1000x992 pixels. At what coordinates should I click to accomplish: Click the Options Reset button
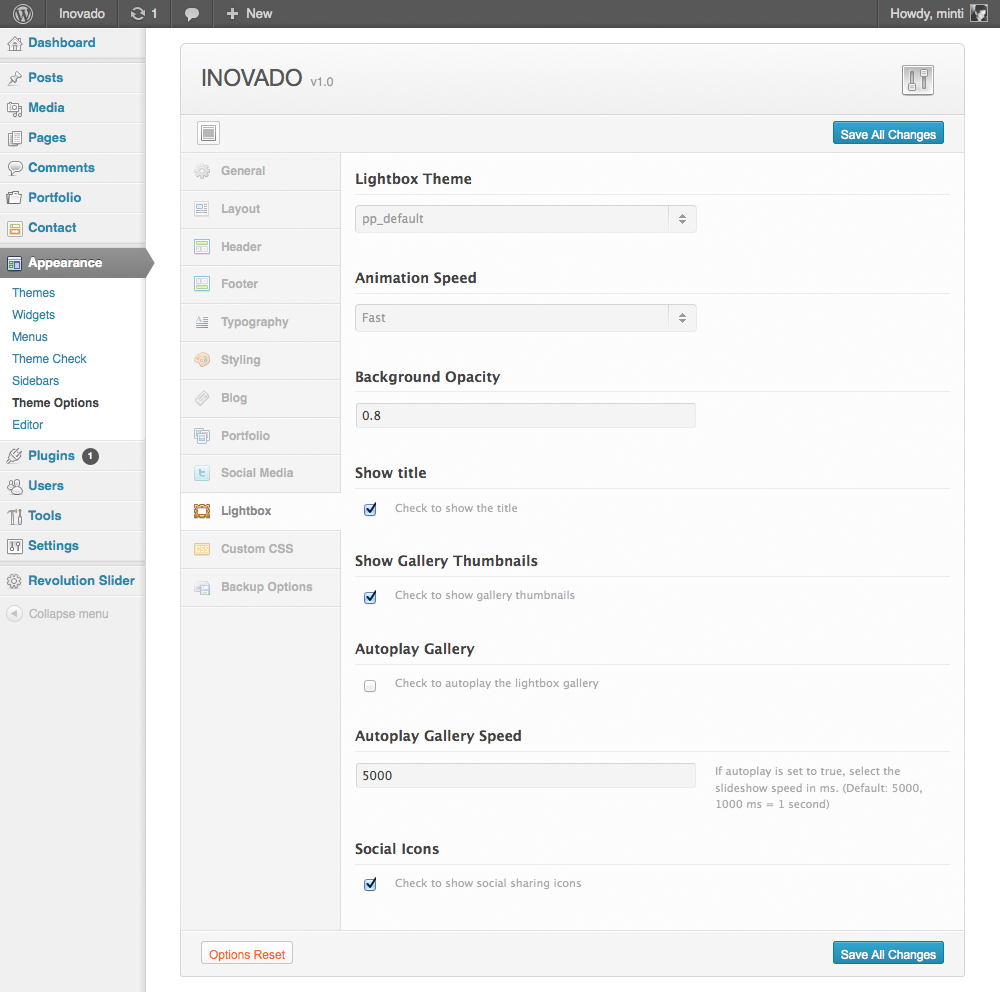[246, 953]
